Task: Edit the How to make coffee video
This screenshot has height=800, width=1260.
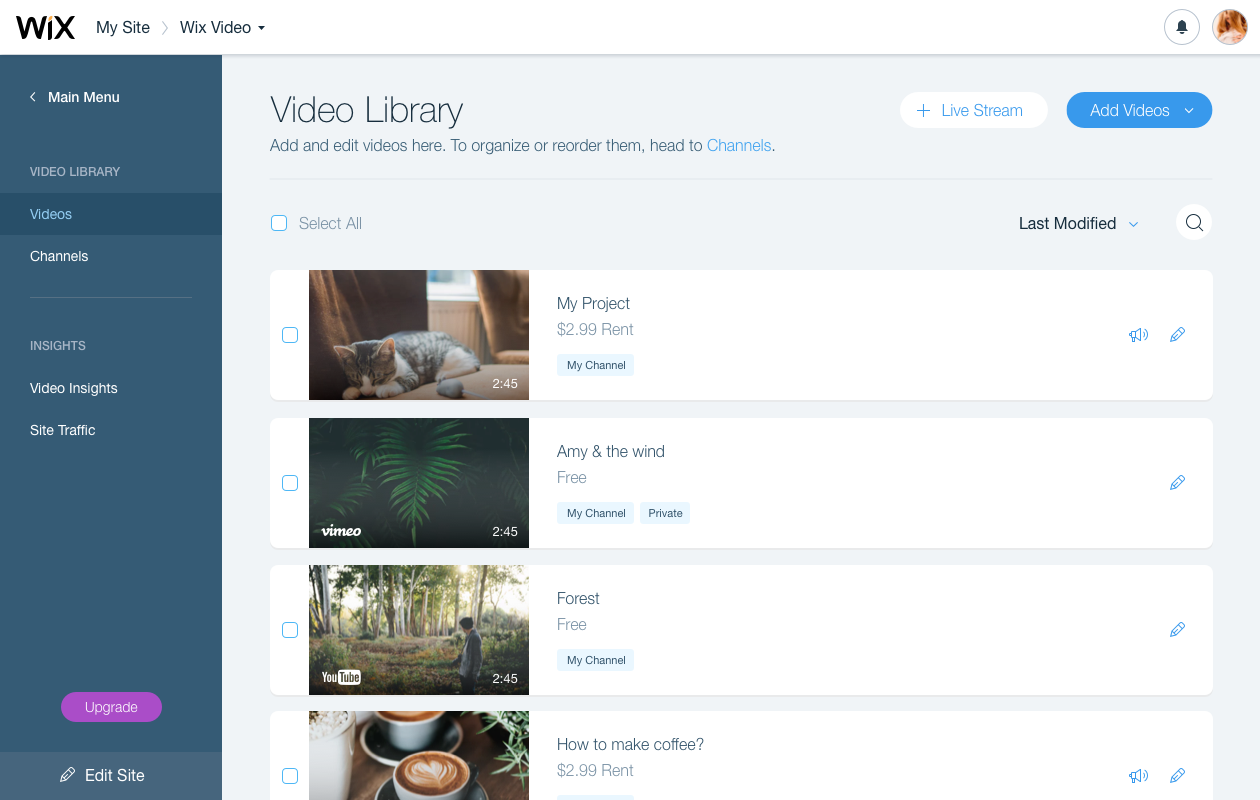Action: tap(1178, 776)
